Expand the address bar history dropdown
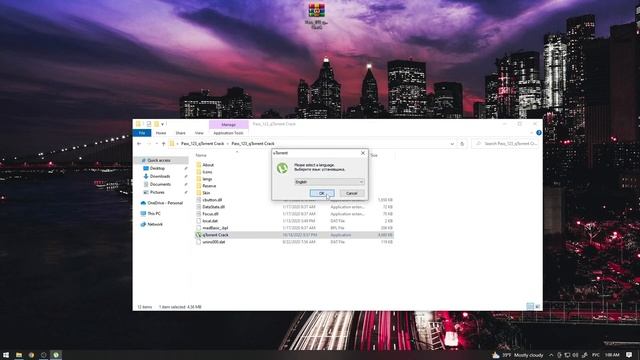The image size is (640, 360). click(452, 144)
